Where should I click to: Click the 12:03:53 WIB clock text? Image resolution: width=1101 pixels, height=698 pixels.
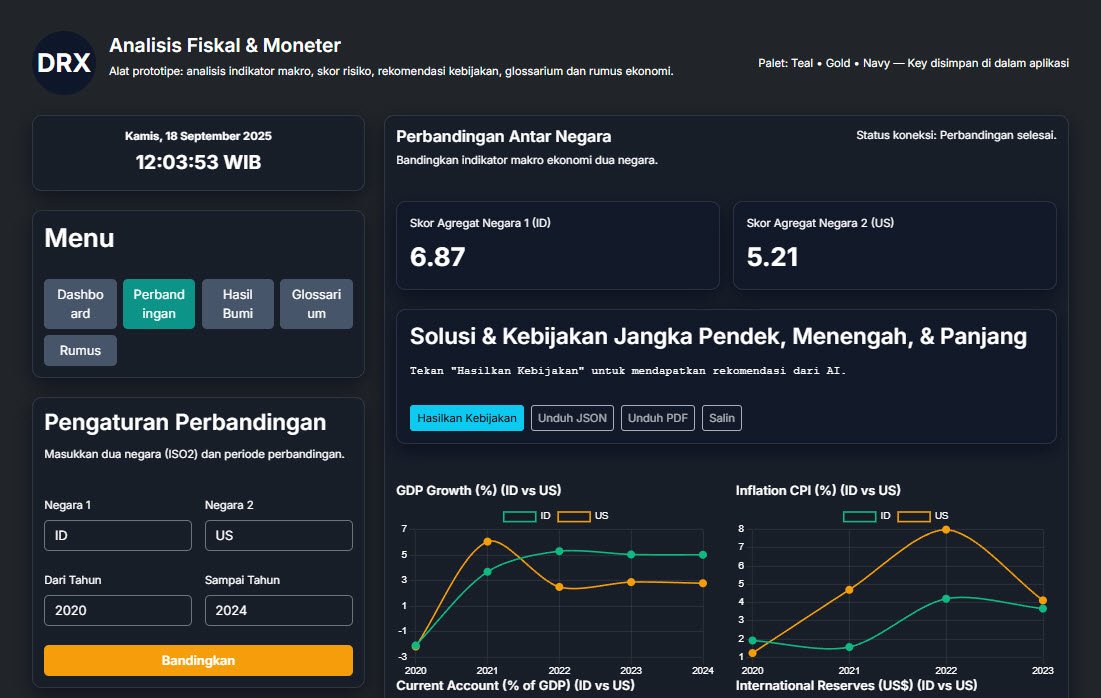click(198, 162)
